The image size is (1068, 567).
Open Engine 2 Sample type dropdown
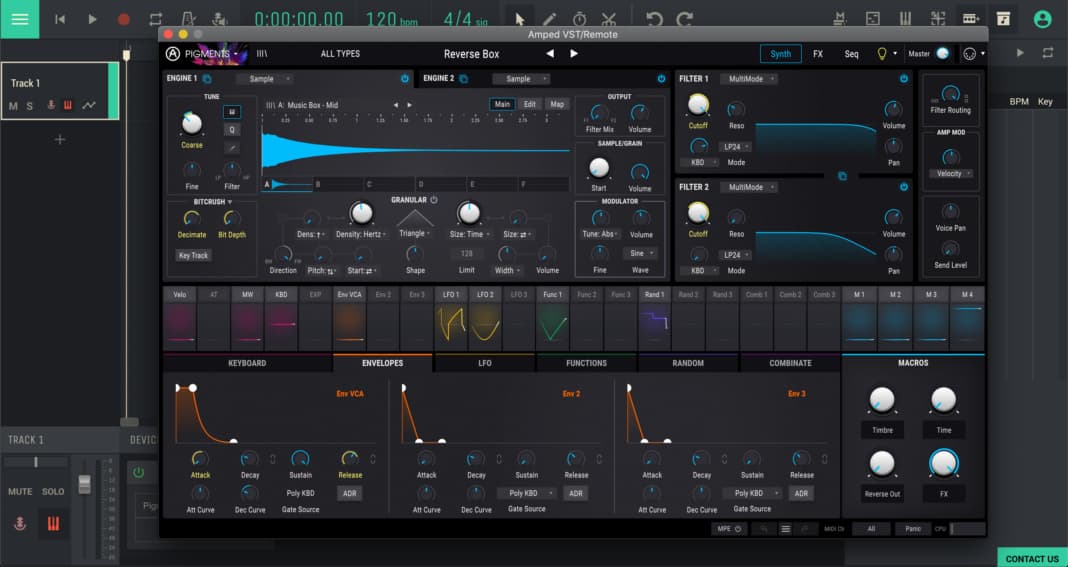(x=522, y=79)
